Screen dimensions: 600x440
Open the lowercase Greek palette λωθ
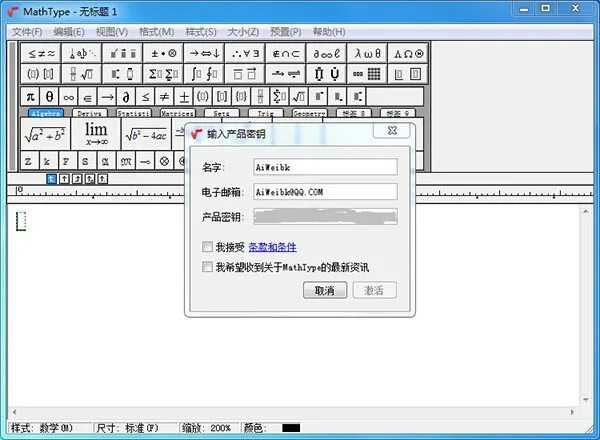pos(367,54)
